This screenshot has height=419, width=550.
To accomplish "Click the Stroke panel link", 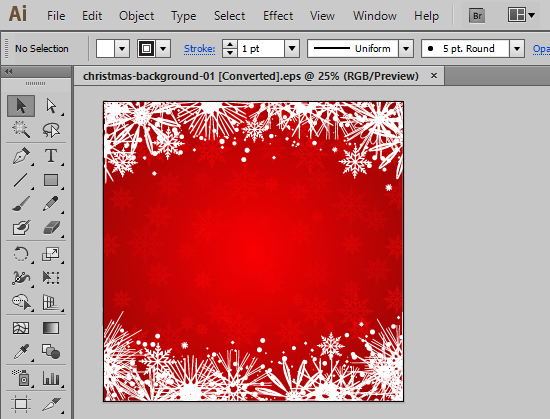I will [200, 48].
